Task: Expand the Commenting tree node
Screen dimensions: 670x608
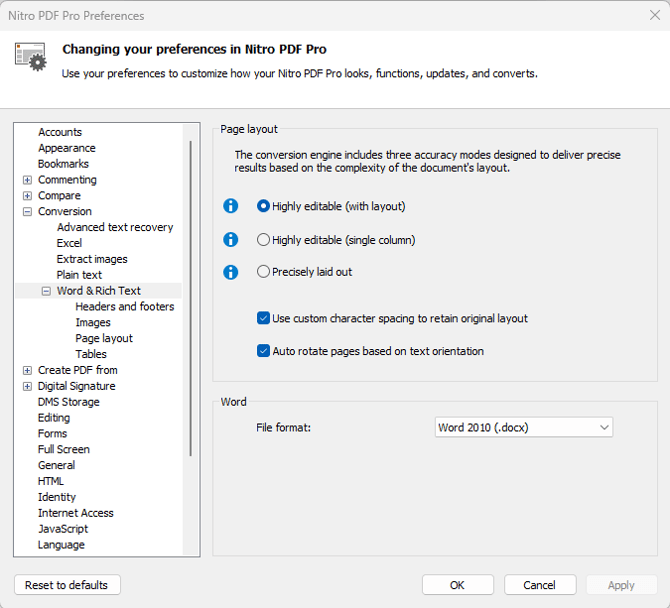Action: 27,180
